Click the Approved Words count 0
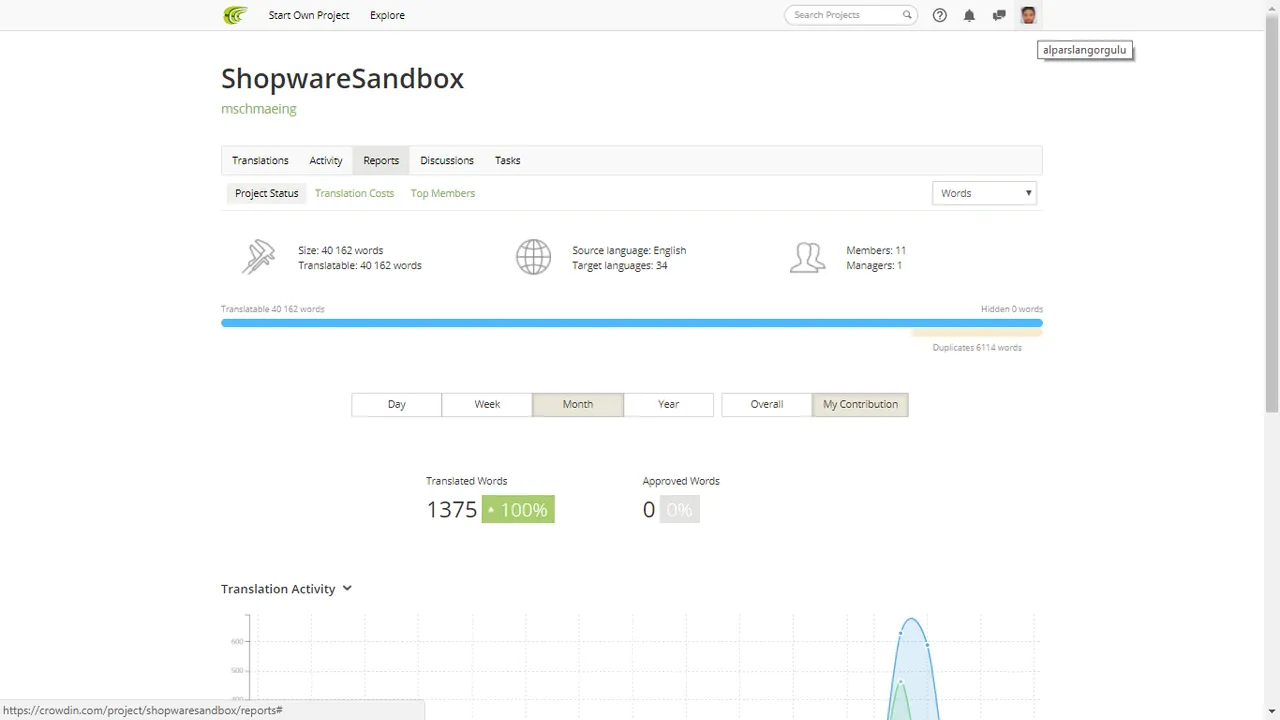This screenshot has width=1280, height=720. pyautogui.click(x=649, y=509)
